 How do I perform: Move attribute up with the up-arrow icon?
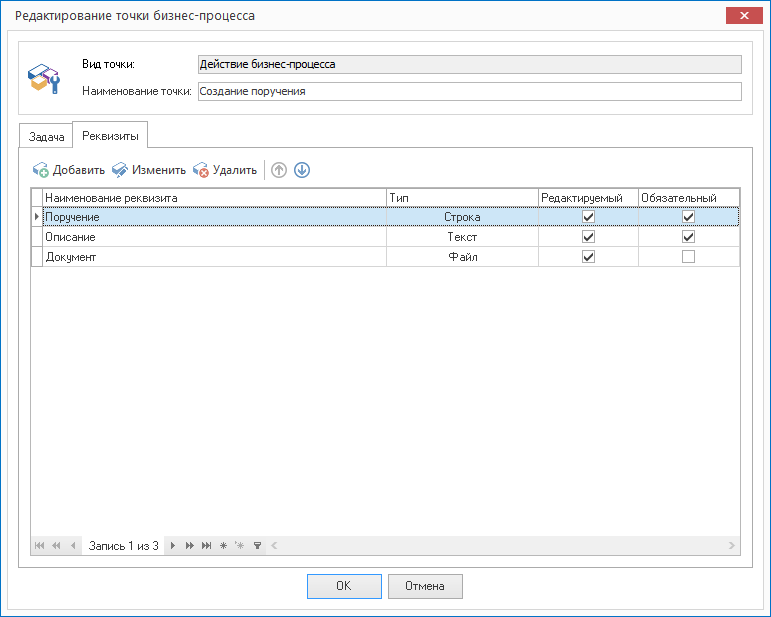click(x=279, y=170)
